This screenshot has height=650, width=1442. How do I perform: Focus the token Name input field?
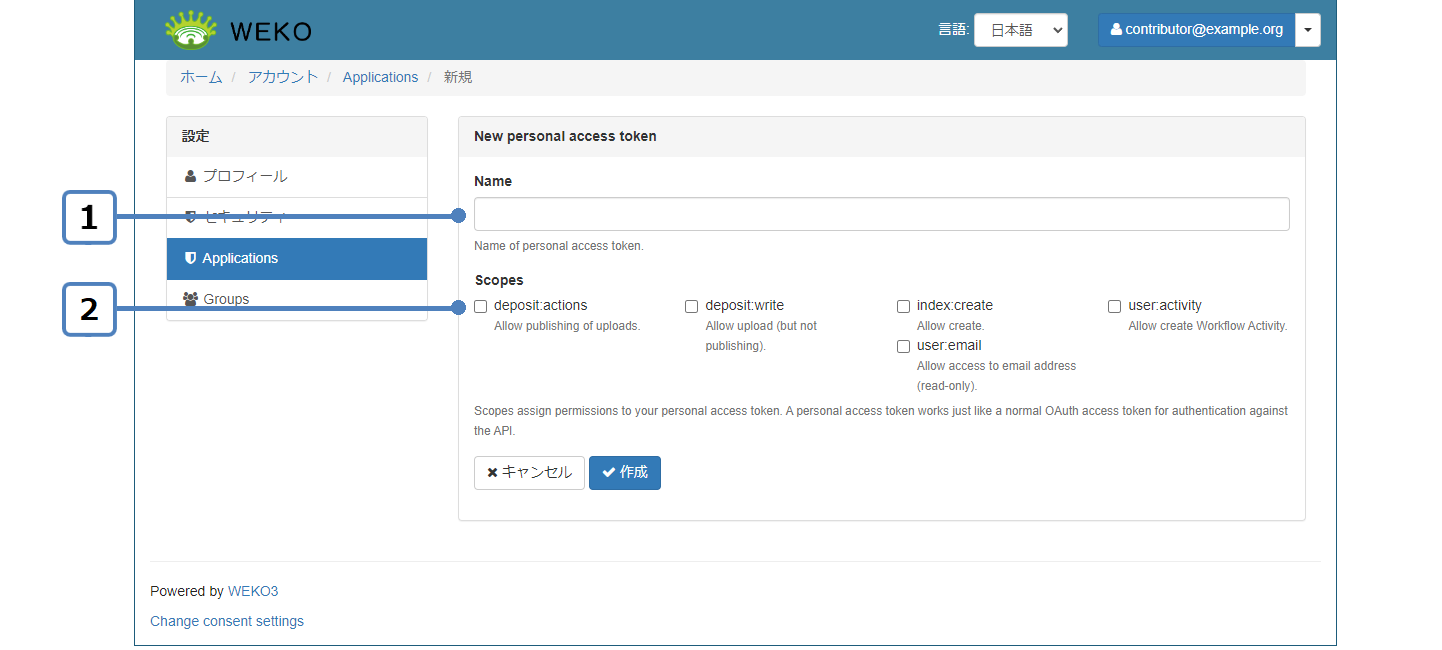[881, 214]
